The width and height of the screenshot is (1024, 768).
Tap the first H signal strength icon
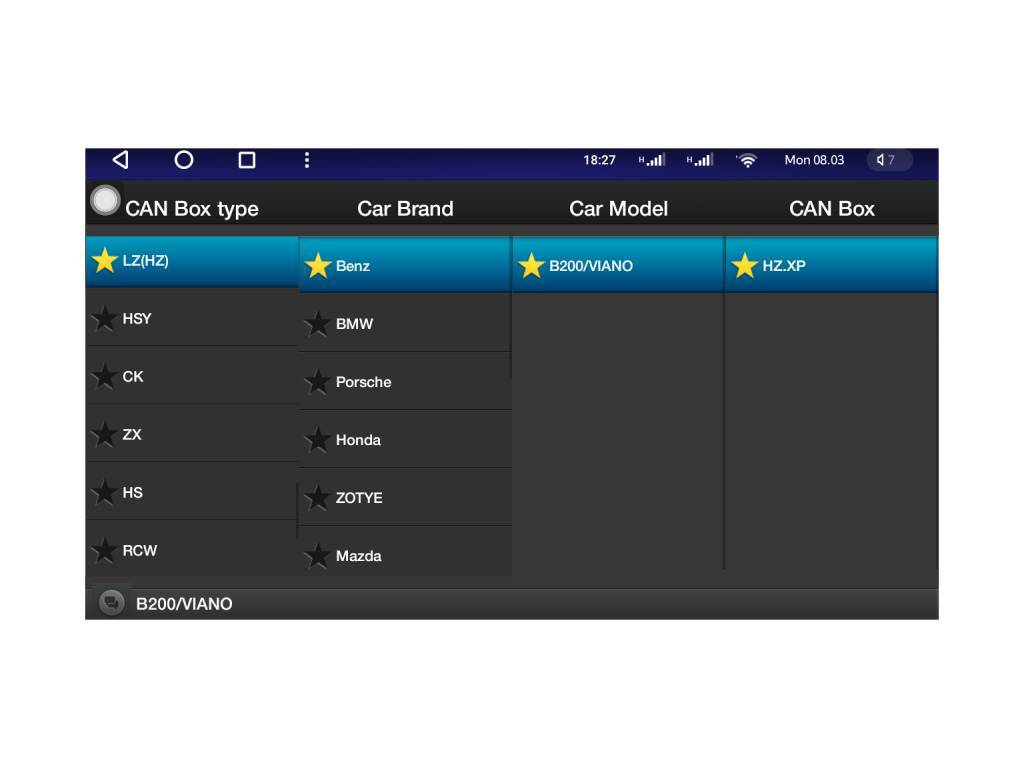point(652,160)
